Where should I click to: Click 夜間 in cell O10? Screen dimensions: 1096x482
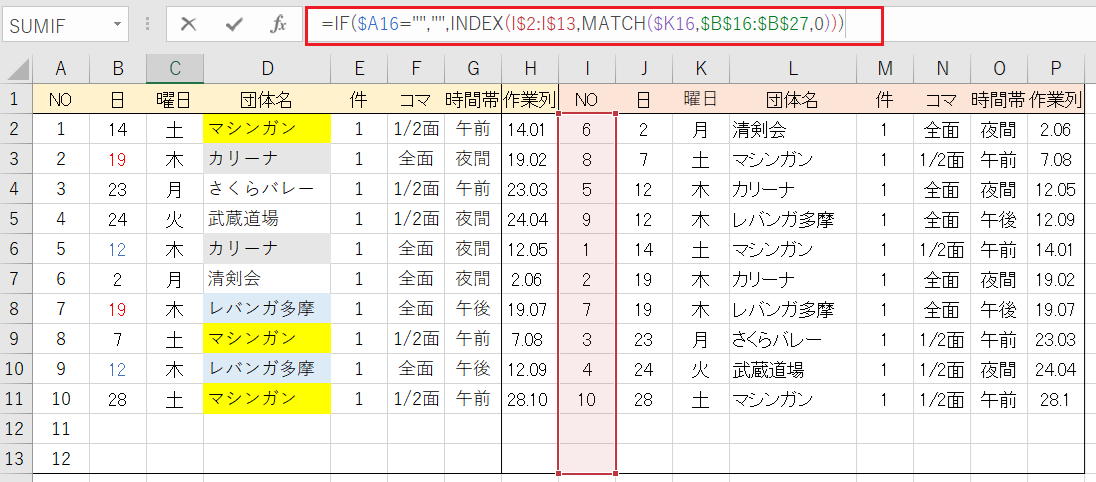[999, 369]
